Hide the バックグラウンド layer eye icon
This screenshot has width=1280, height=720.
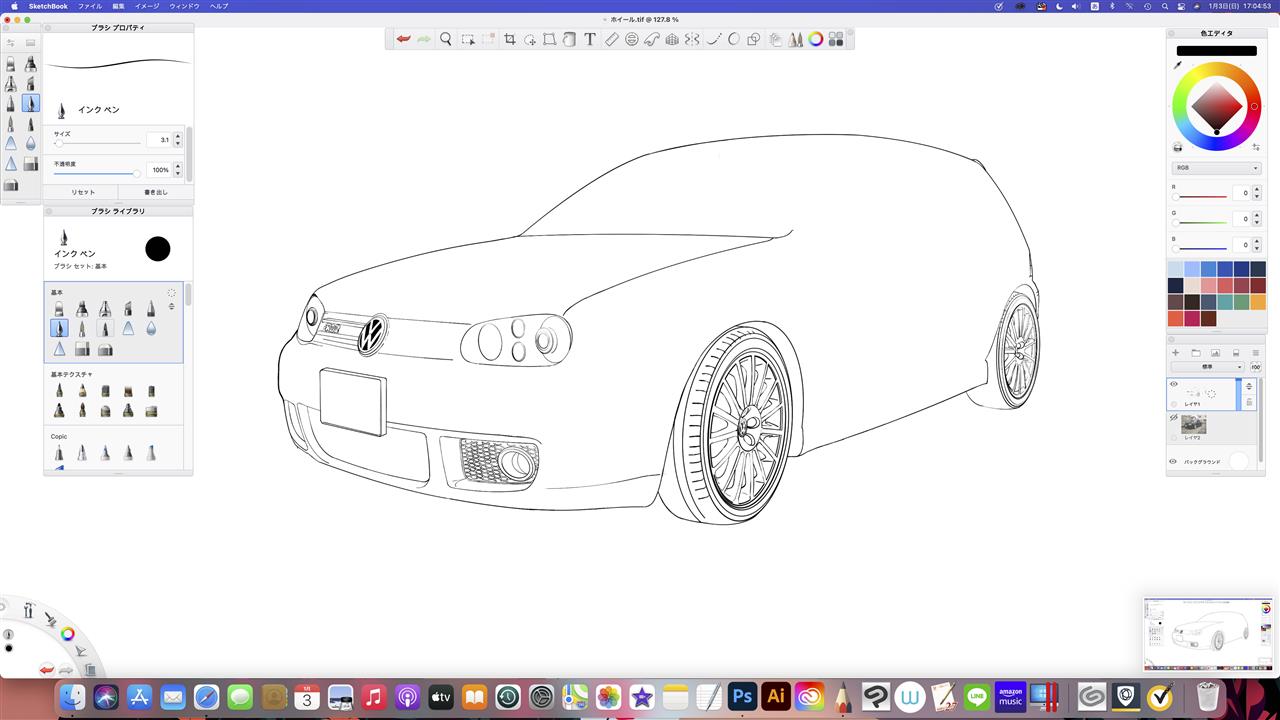coord(1174,461)
